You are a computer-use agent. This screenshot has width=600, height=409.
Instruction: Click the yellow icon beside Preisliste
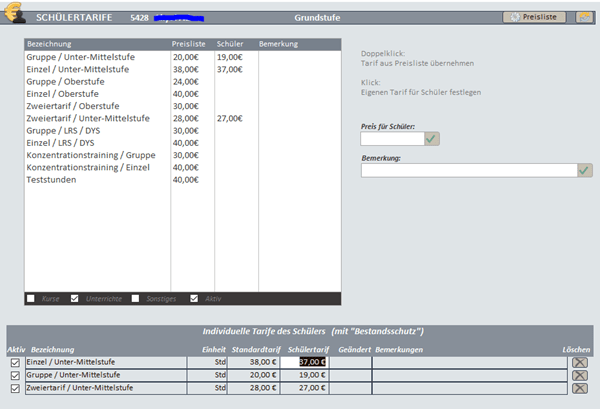tap(585, 17)
